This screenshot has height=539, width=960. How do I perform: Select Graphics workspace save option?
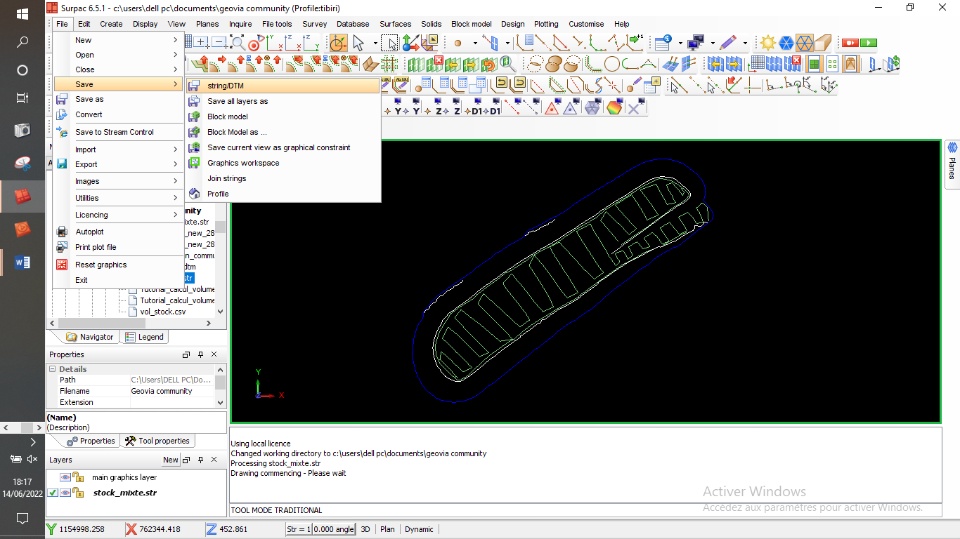(x=283, y=163)
